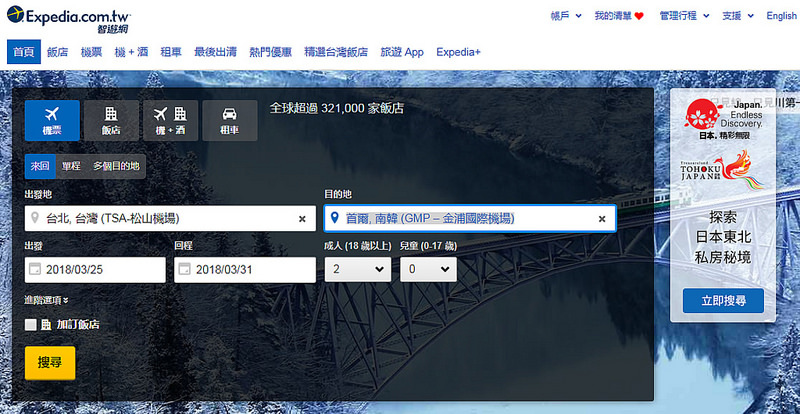Open 熱門優惠 hot deals
Viewport: 800px width, 414px height.
(270, 52)
